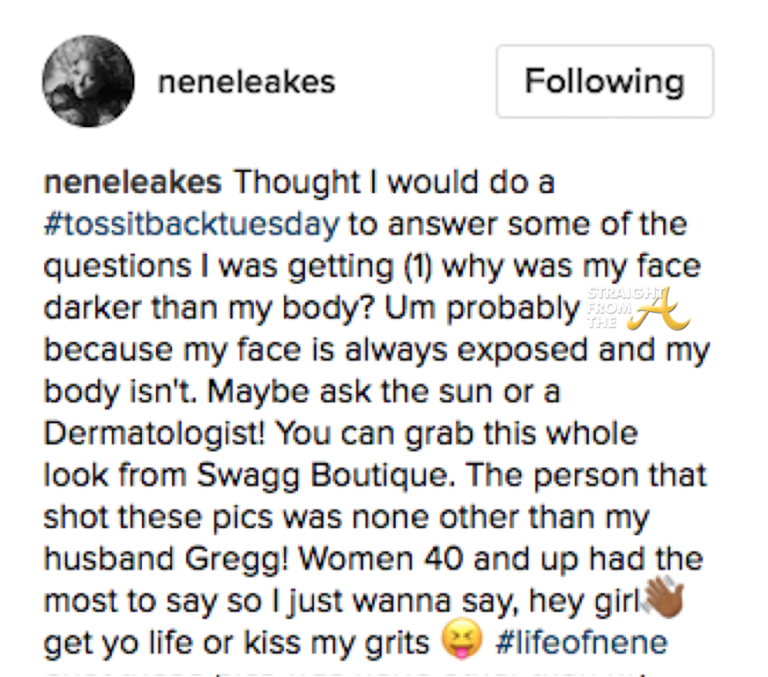Open the #tossitbacktuesday hashtag

click(x=192, y=223)
